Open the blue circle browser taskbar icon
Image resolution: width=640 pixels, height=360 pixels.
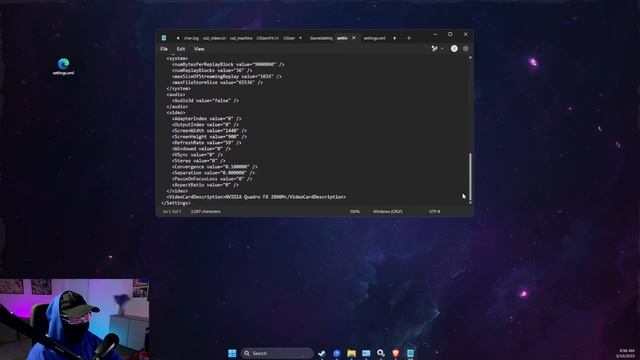[336, 353]
